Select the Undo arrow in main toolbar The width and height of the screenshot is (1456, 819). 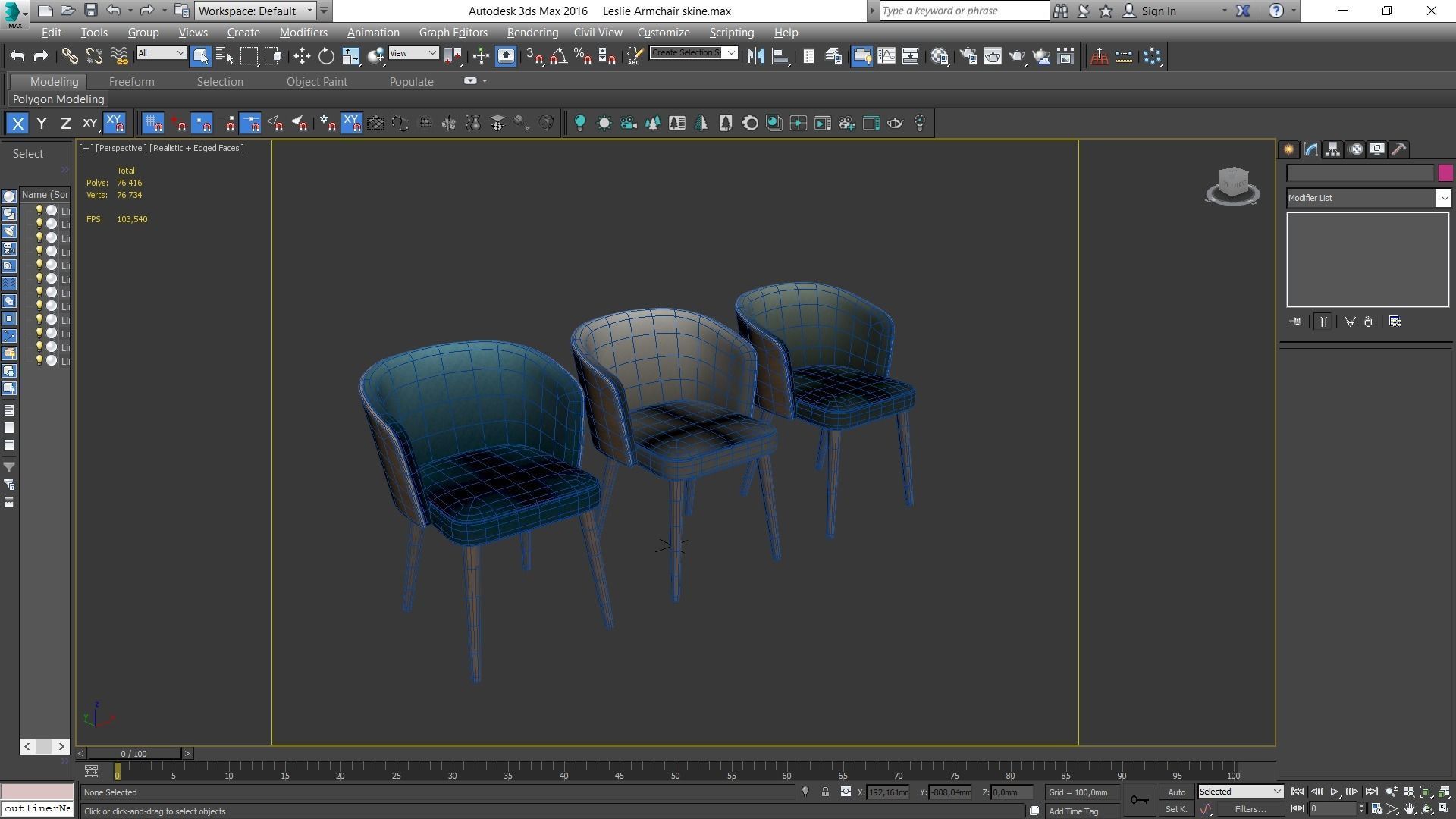coord(17,56)
